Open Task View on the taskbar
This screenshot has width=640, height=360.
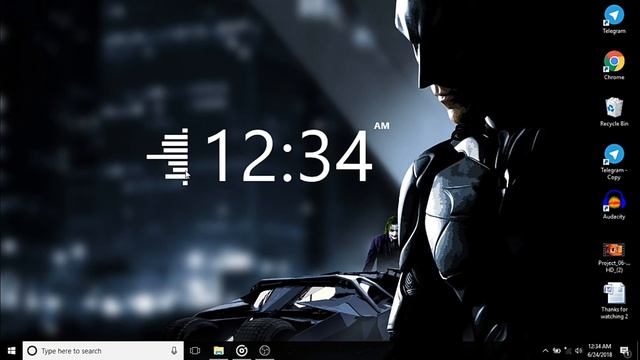pos(195,351)
